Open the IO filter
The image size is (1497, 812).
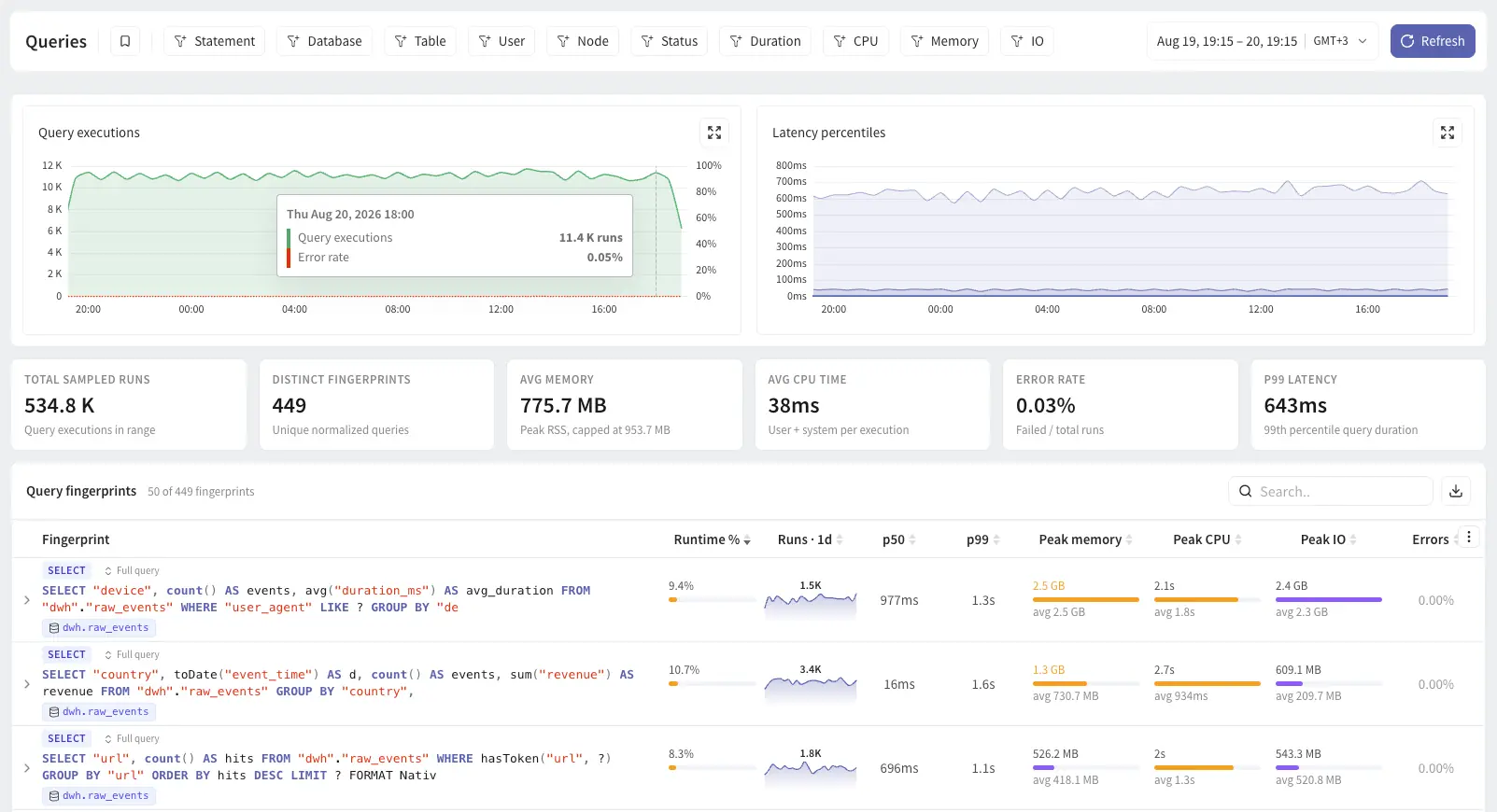click(1027, 41)
